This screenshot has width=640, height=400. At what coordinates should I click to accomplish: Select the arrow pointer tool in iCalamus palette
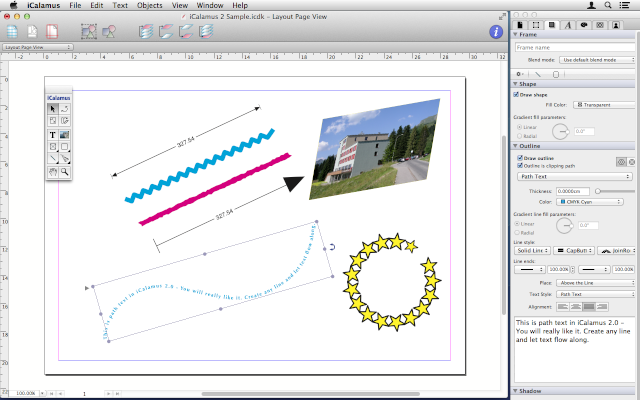coord(52,108)
